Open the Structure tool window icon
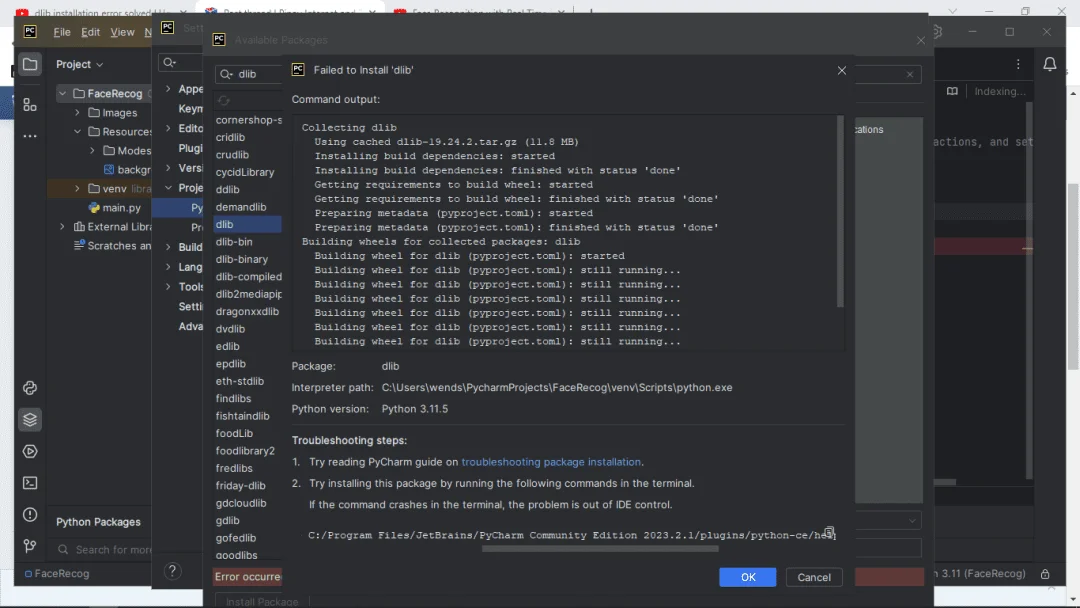This screenshot has height=608, width=1080. pos(30,105)
